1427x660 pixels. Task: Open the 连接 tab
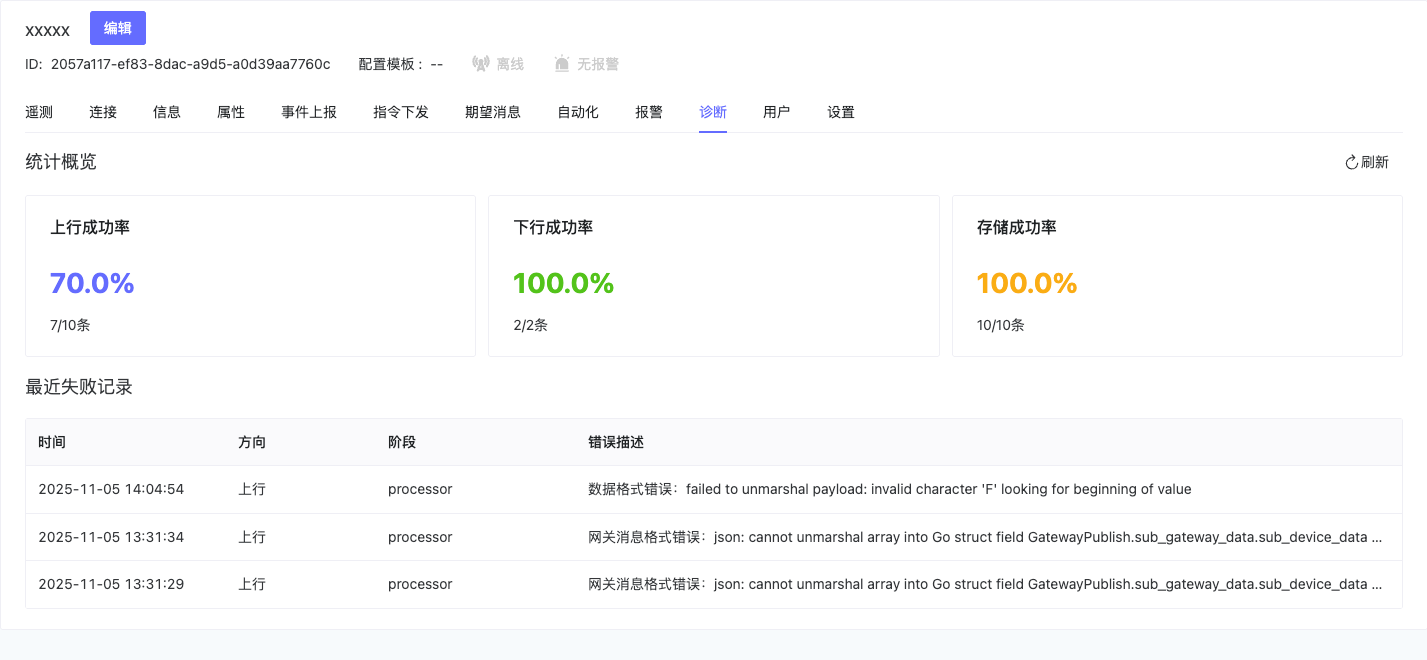point(103,112)
